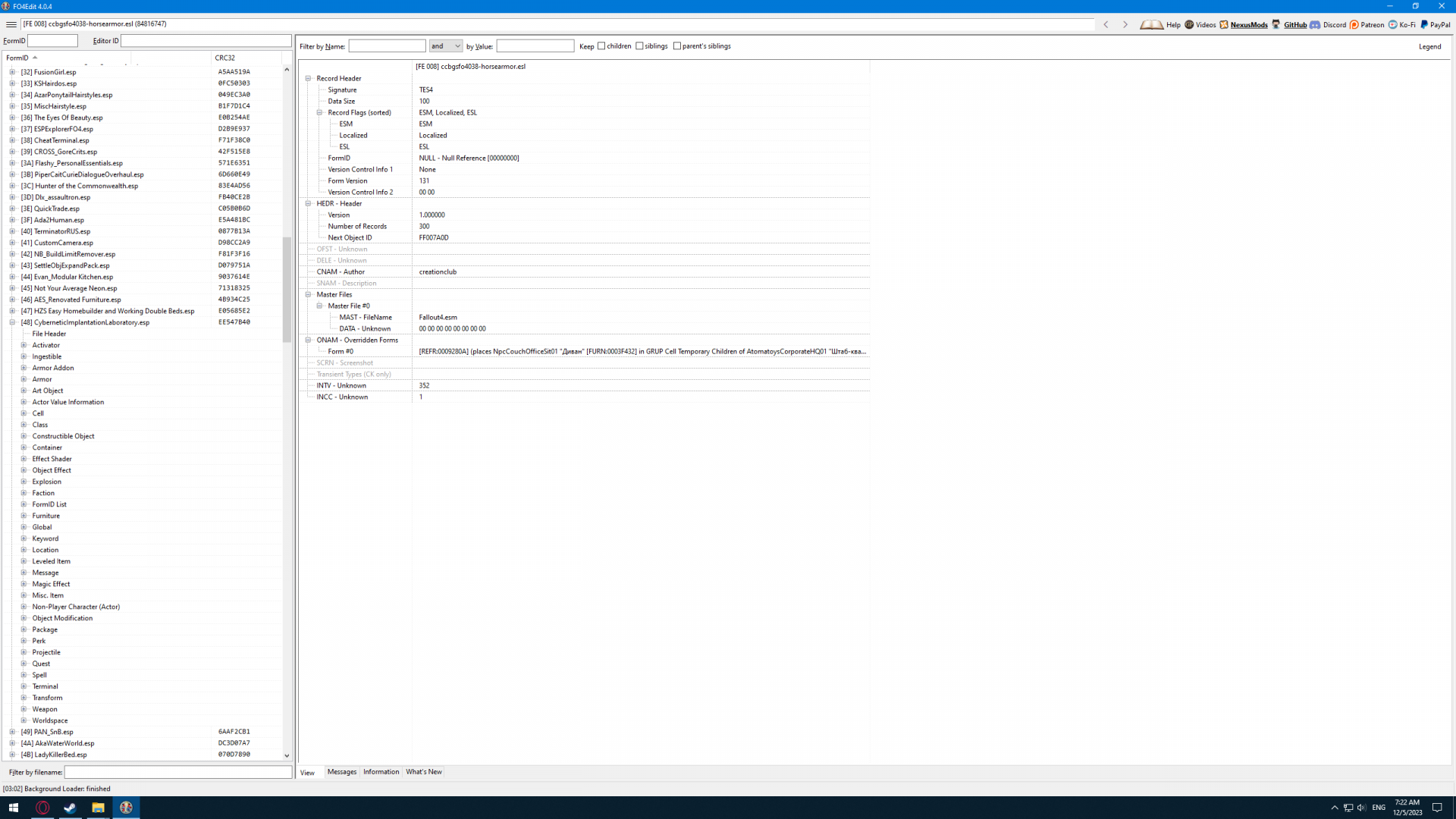The height and width of the screenshot is (819, 1456).
Task: Open the Help book icon
Action: click(x=1152, y=24)
